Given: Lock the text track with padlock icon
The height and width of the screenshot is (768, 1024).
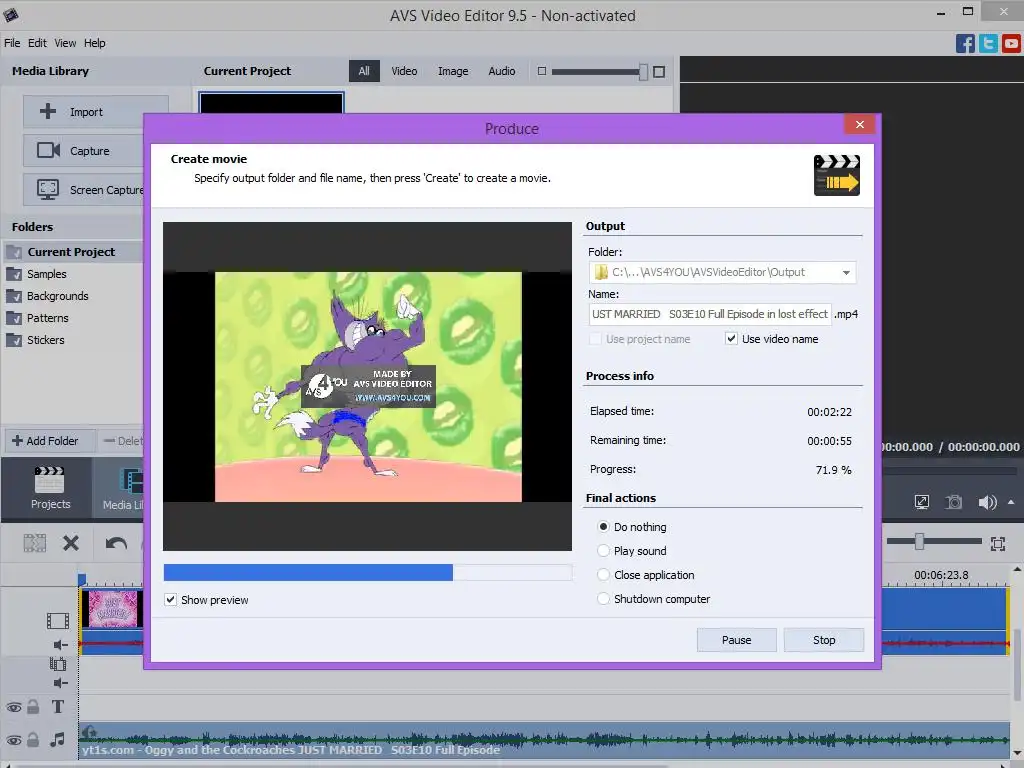Looking at the screenshot, I should [x=33, y=707].
